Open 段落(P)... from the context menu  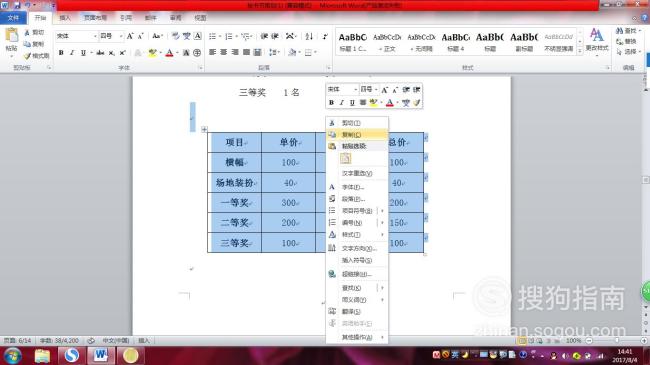pos(357,199)
